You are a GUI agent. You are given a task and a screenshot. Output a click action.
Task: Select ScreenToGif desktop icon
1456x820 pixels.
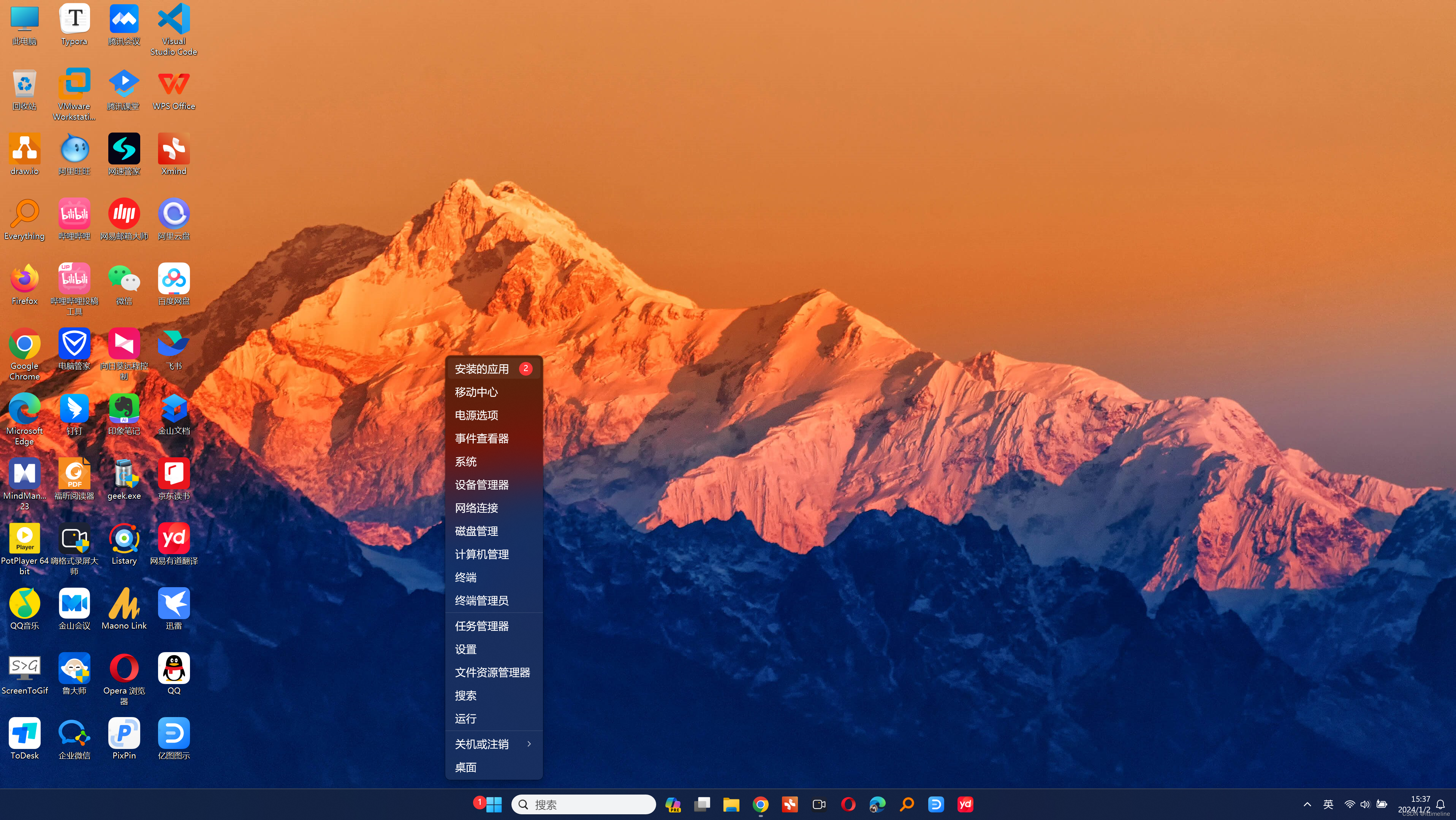point(24,674)
